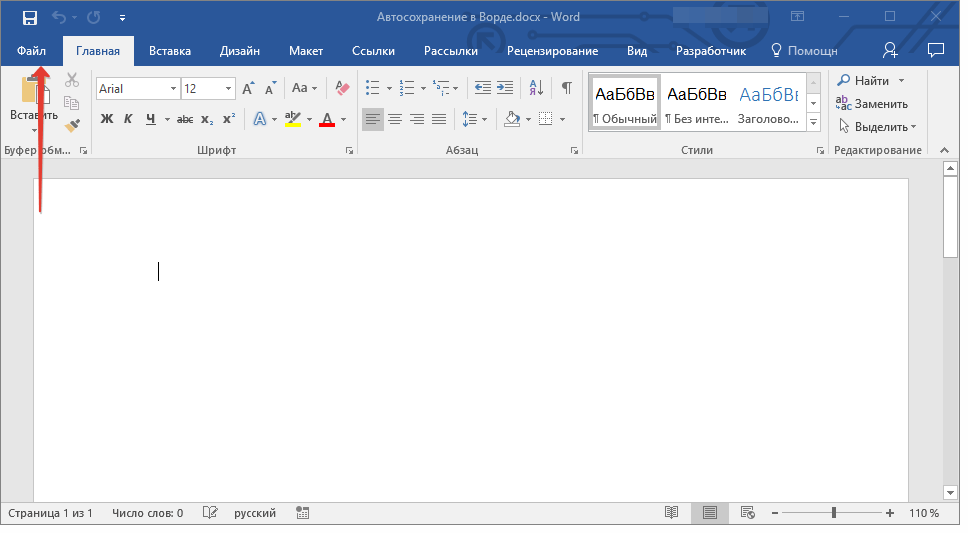Click the Заменить button

pyautogui.click(x=873, y=103)
